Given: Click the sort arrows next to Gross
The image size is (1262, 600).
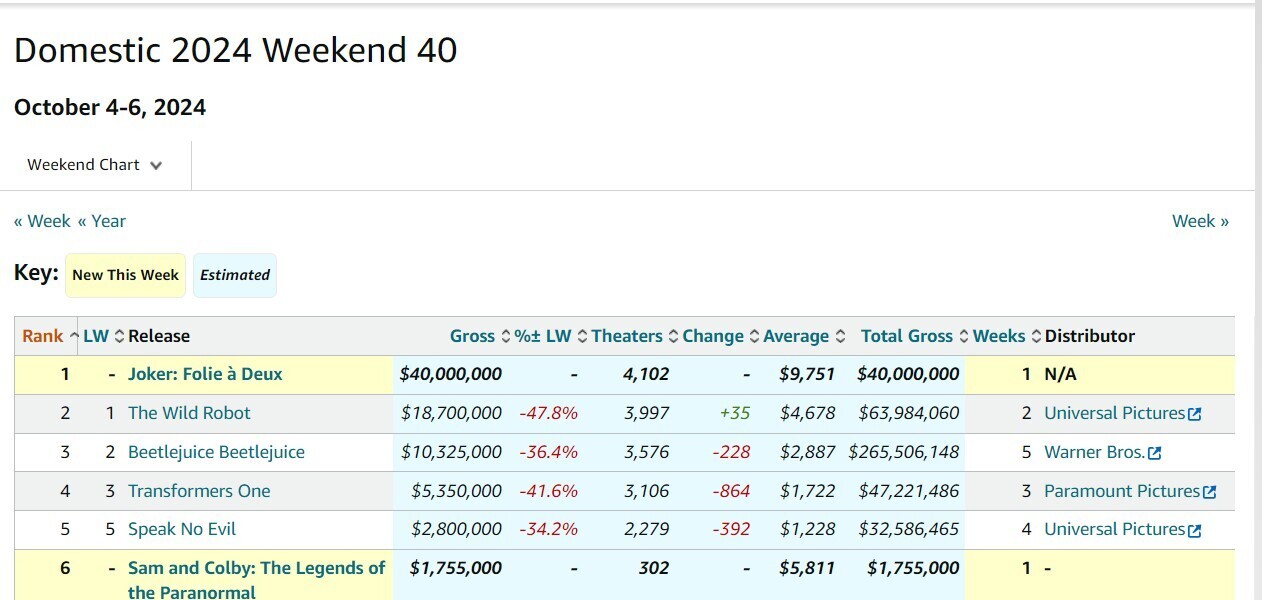Looking at the screenshot, I should 505,336.
